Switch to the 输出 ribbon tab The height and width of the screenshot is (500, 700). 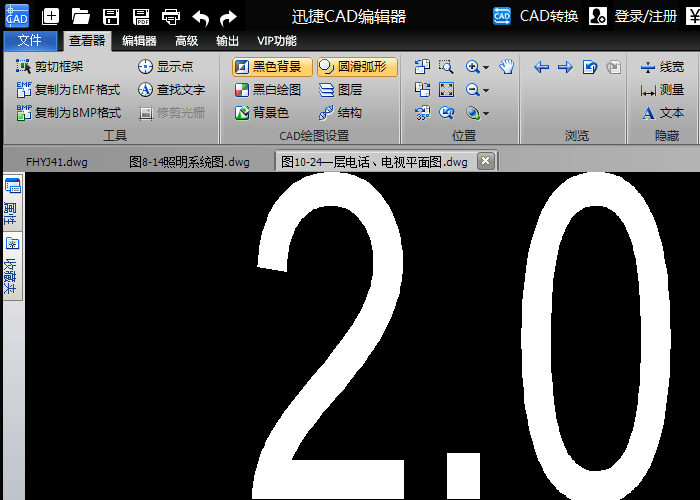tap(227, 41)
